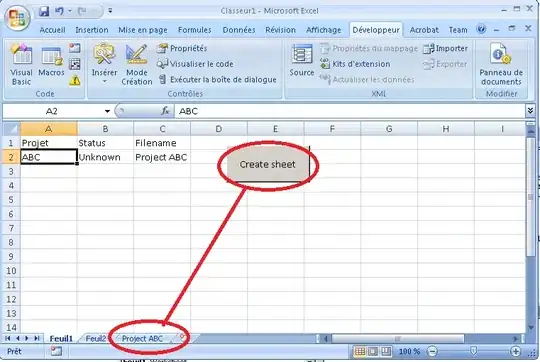Undo the last action
Screen dimensions: 540x362
(x=59, y=11)
